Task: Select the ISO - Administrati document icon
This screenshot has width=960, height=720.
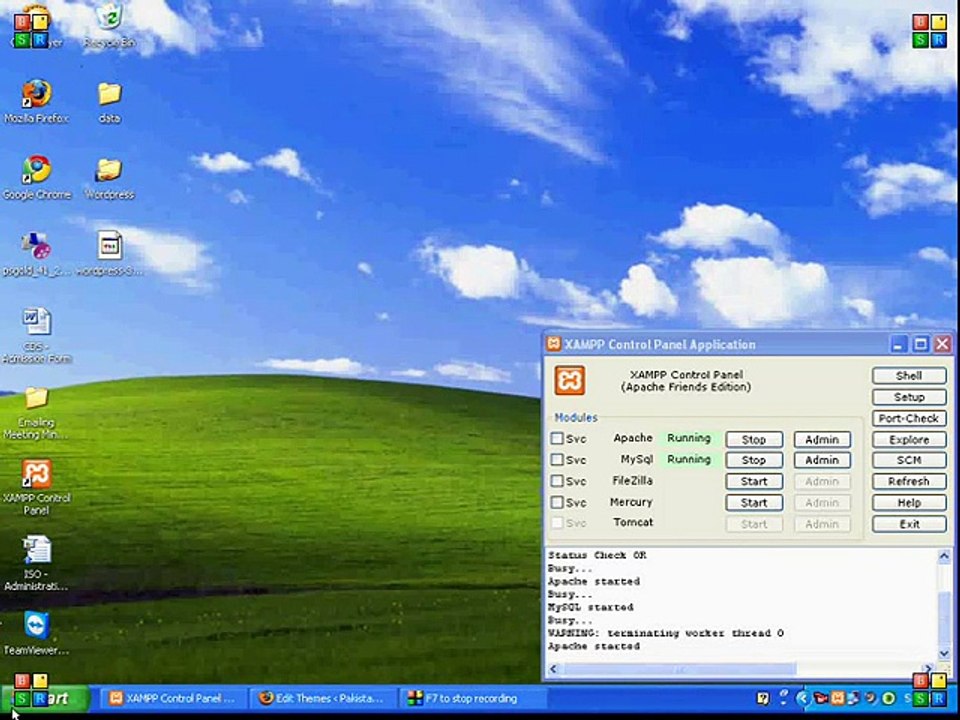Action: (36, 563)
